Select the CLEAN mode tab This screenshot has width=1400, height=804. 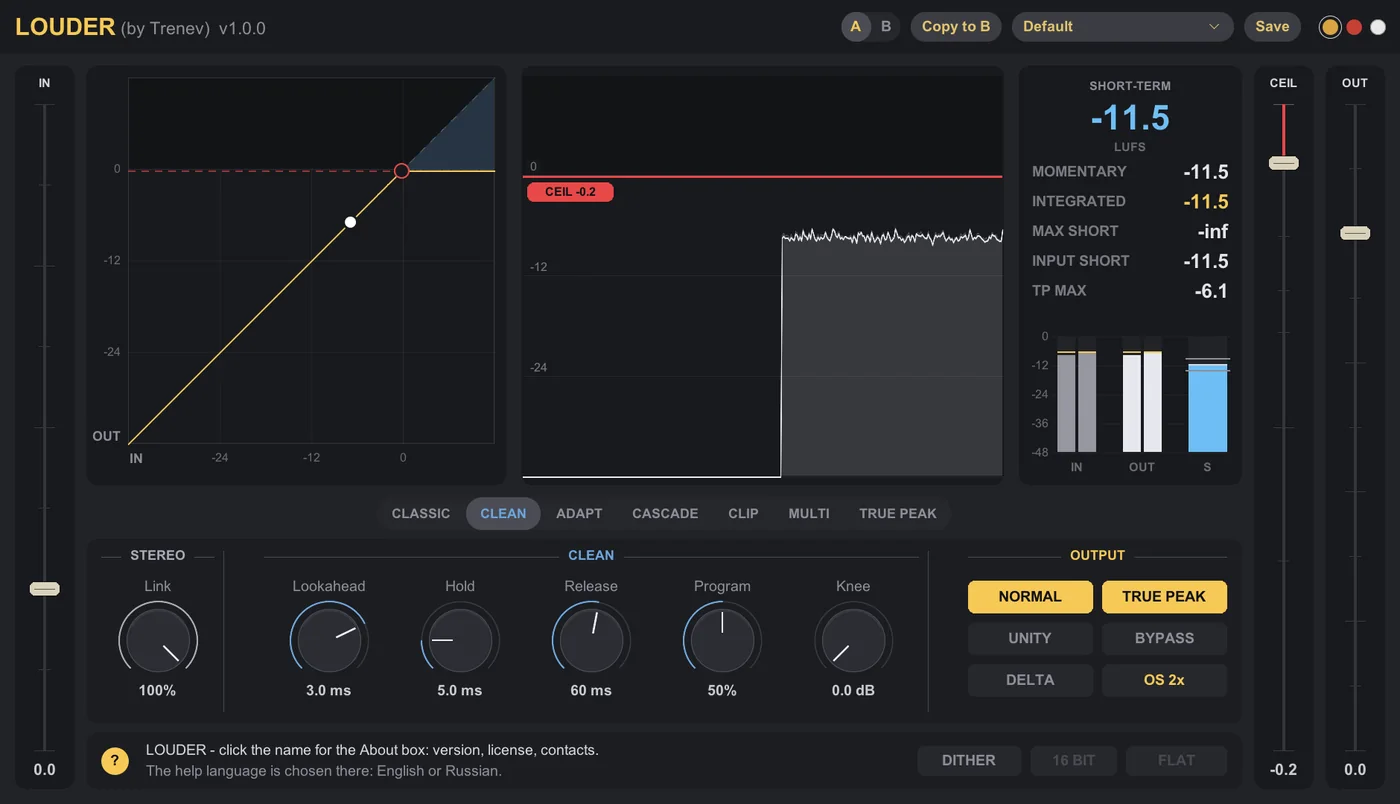tap(503, 514)
